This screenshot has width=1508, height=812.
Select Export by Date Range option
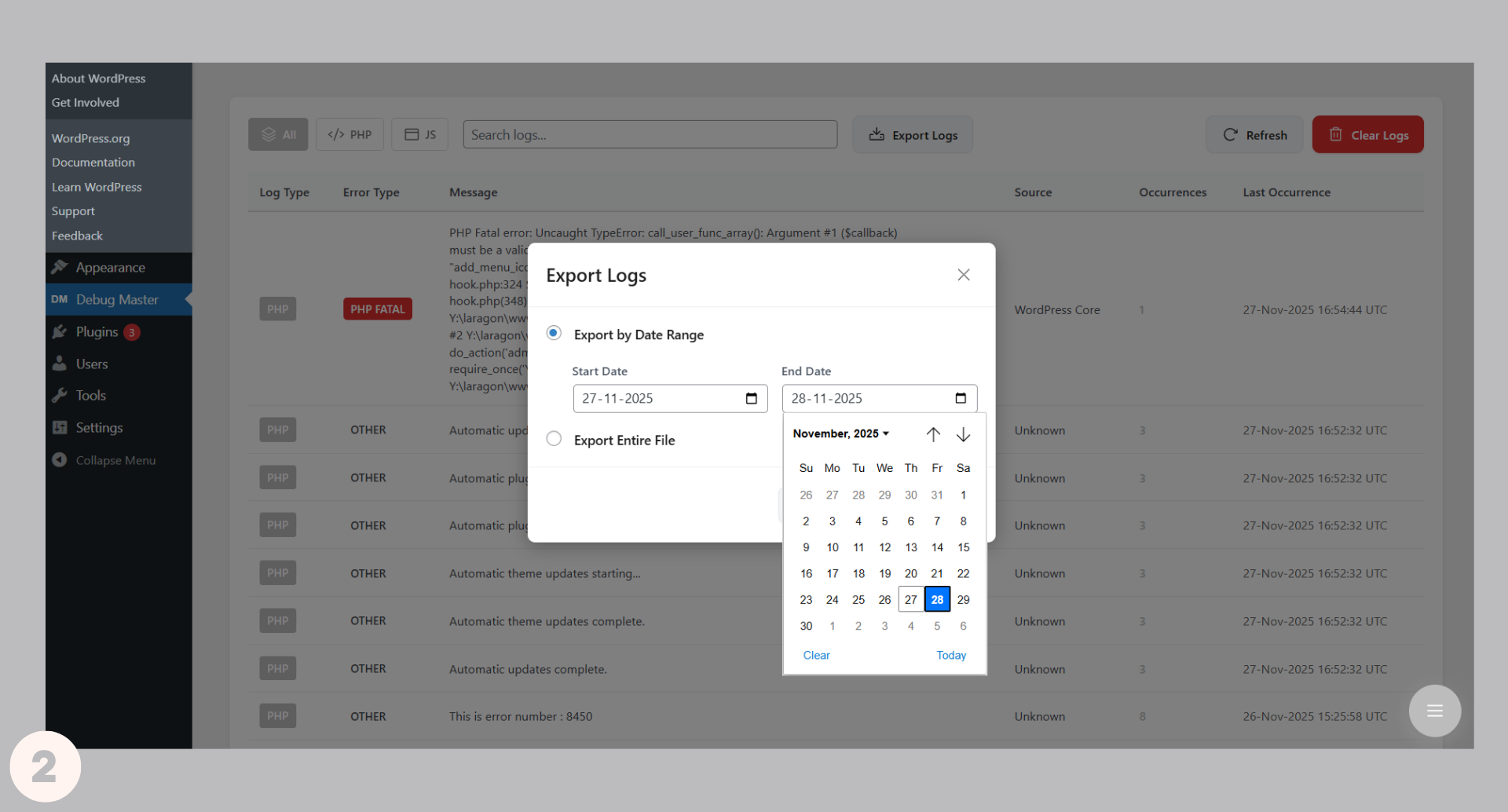pyautogui.click(x=554, y=333)
